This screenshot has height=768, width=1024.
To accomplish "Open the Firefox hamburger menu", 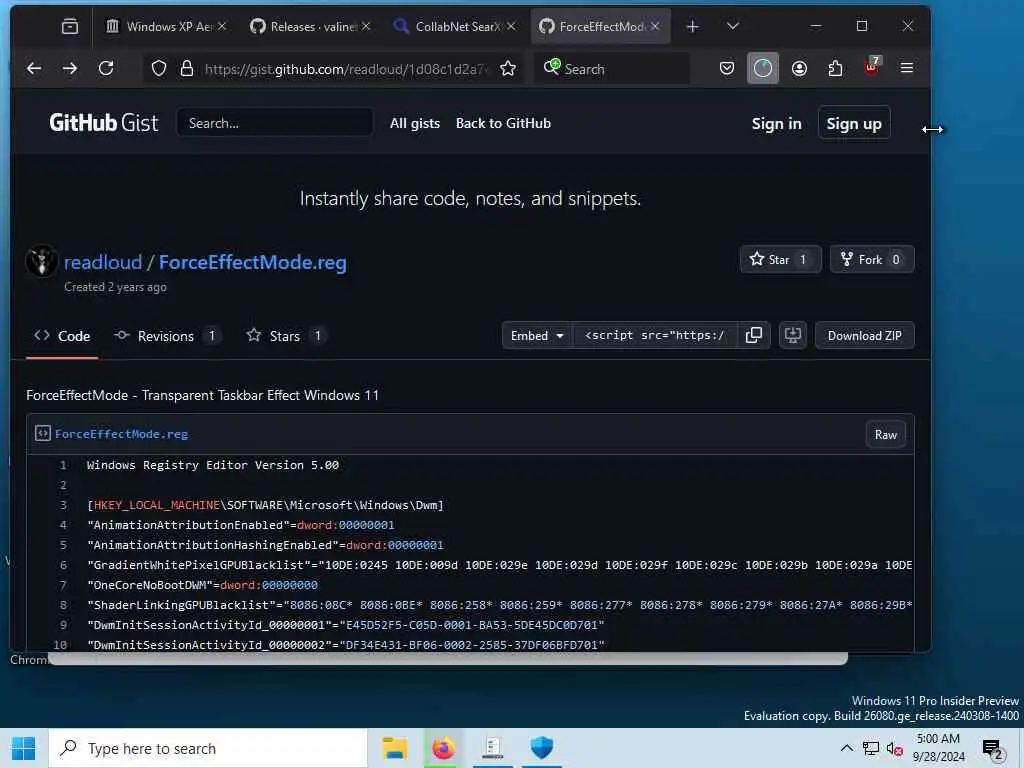I will (906, 68).
